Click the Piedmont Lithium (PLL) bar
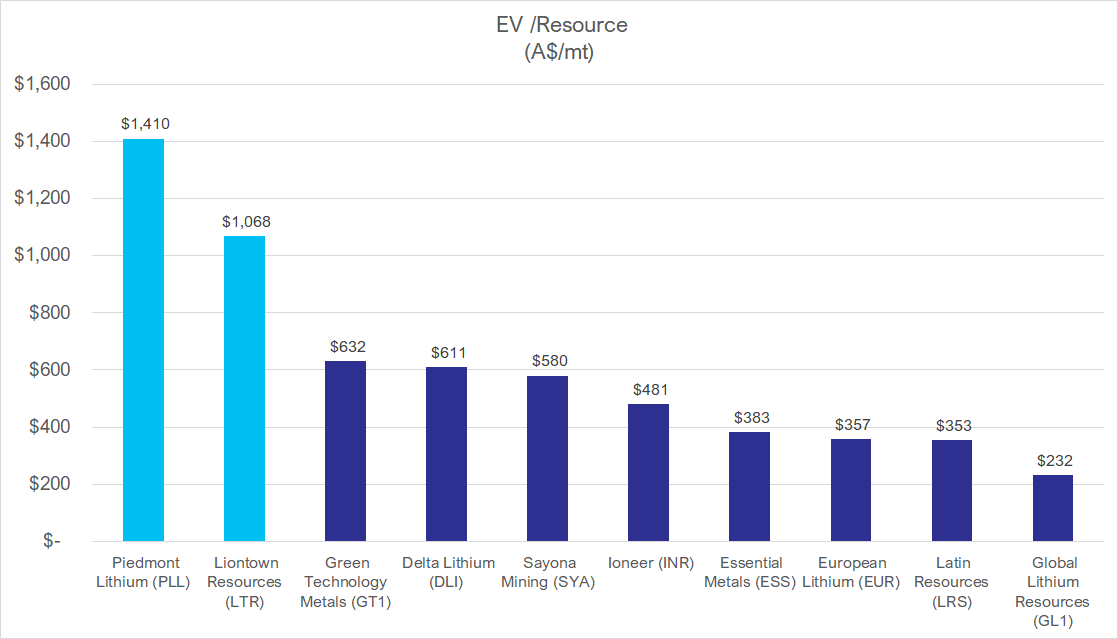This screenshot has width=1118, height=639. [x=143, y=340]
